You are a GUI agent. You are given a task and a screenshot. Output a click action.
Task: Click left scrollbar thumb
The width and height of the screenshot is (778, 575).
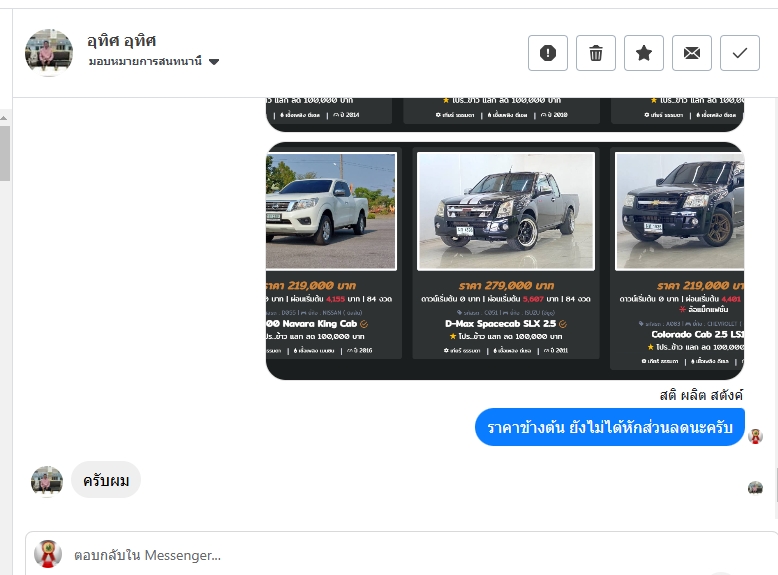click(x=4, y=153)
